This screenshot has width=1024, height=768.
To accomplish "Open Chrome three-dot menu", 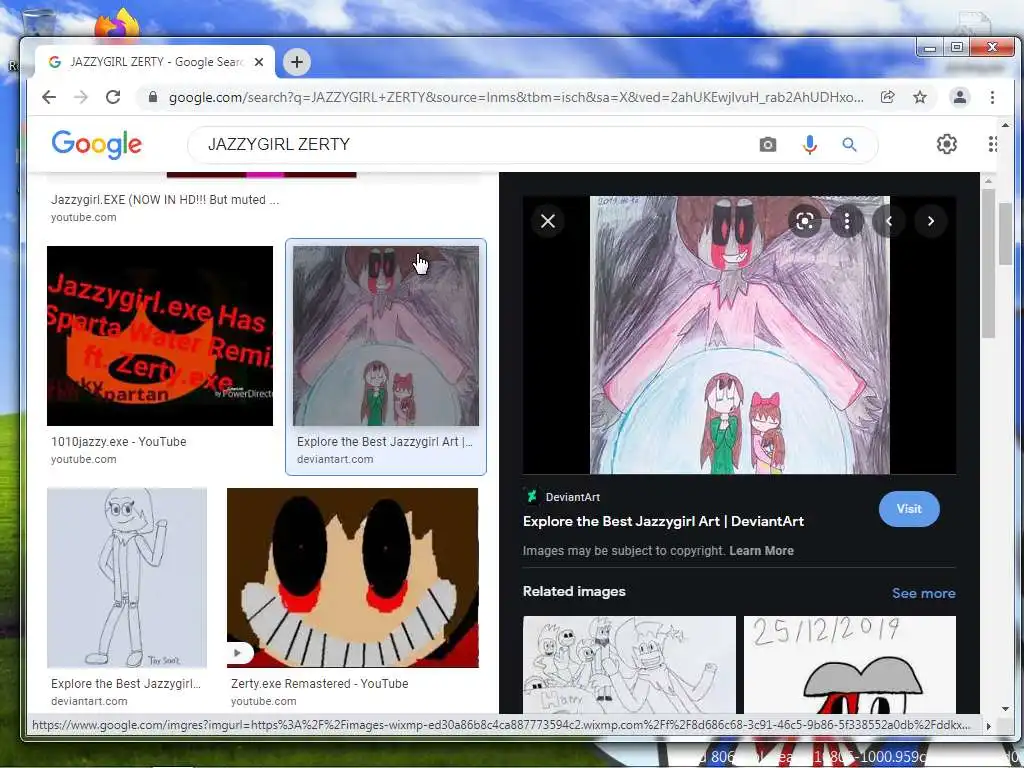I will pyautogui.click(x=992, y=97).
